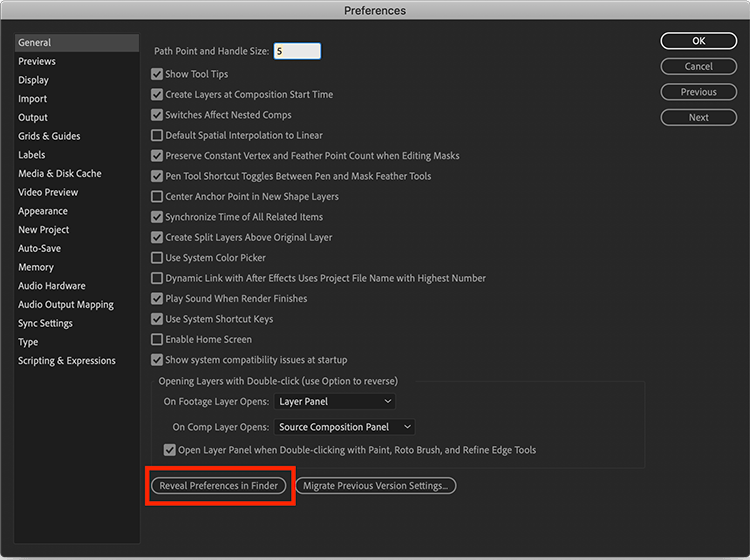Toggle Open Layer Panel when Double-clicking with Paint
The width and height of the screenshot is (750, 560).
(170, 450)
